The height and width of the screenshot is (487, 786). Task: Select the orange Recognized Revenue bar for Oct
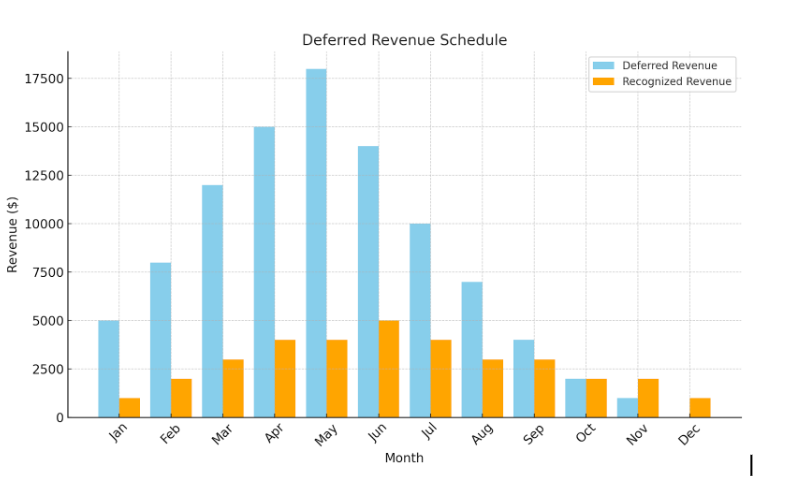click(x=597, y=398)
